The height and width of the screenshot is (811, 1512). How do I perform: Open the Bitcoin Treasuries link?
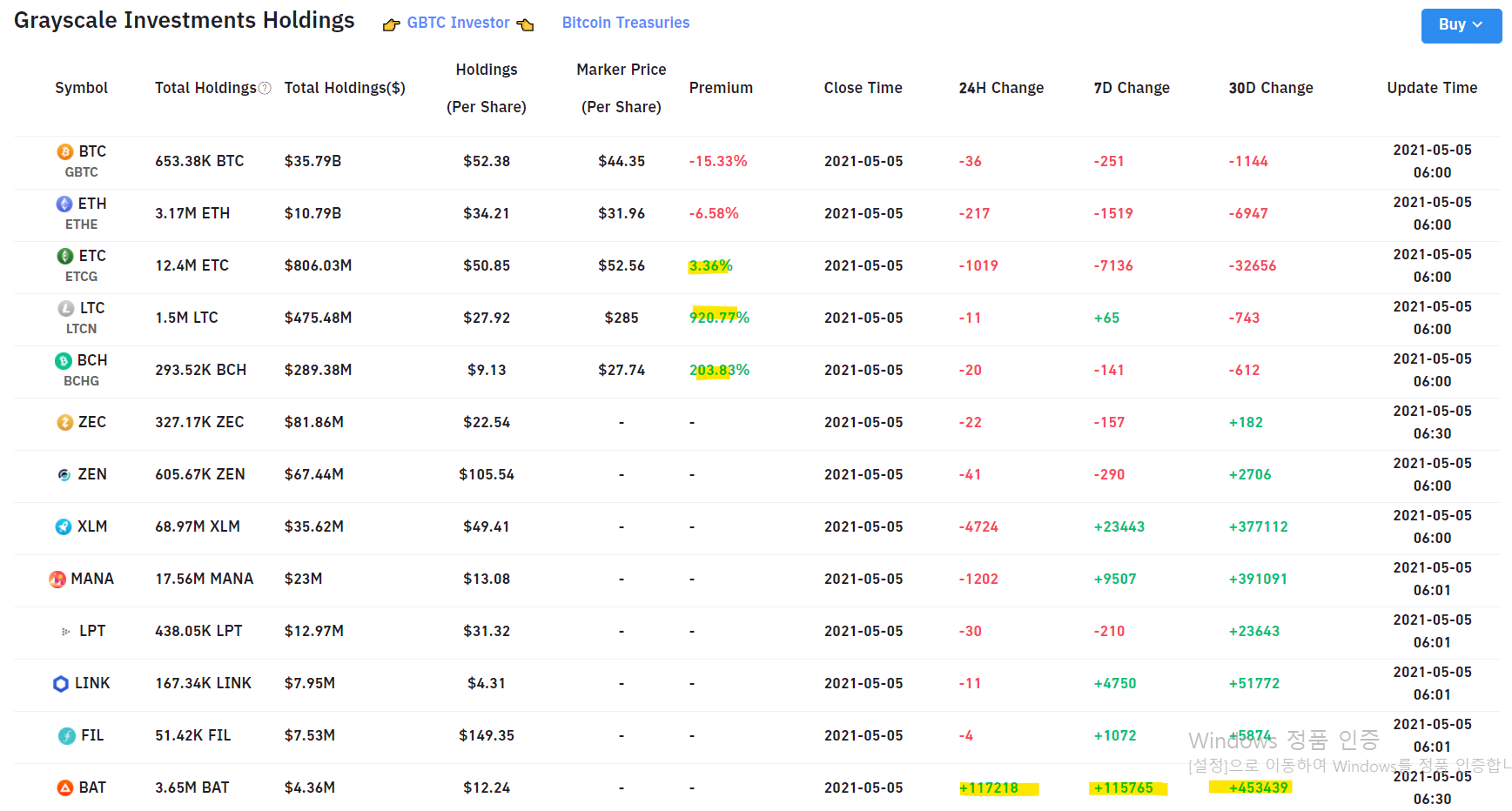[x=626, y=23]
